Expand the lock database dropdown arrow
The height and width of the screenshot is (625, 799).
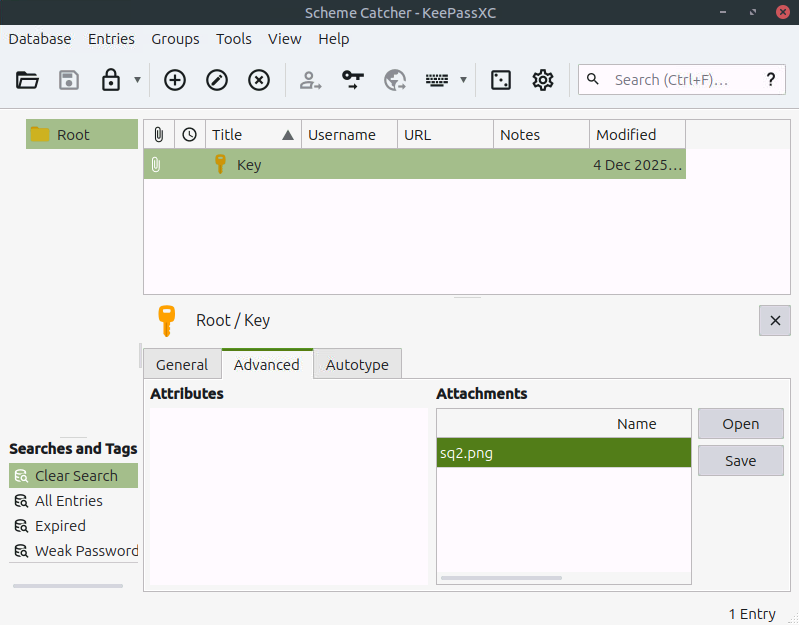(137, 80)
